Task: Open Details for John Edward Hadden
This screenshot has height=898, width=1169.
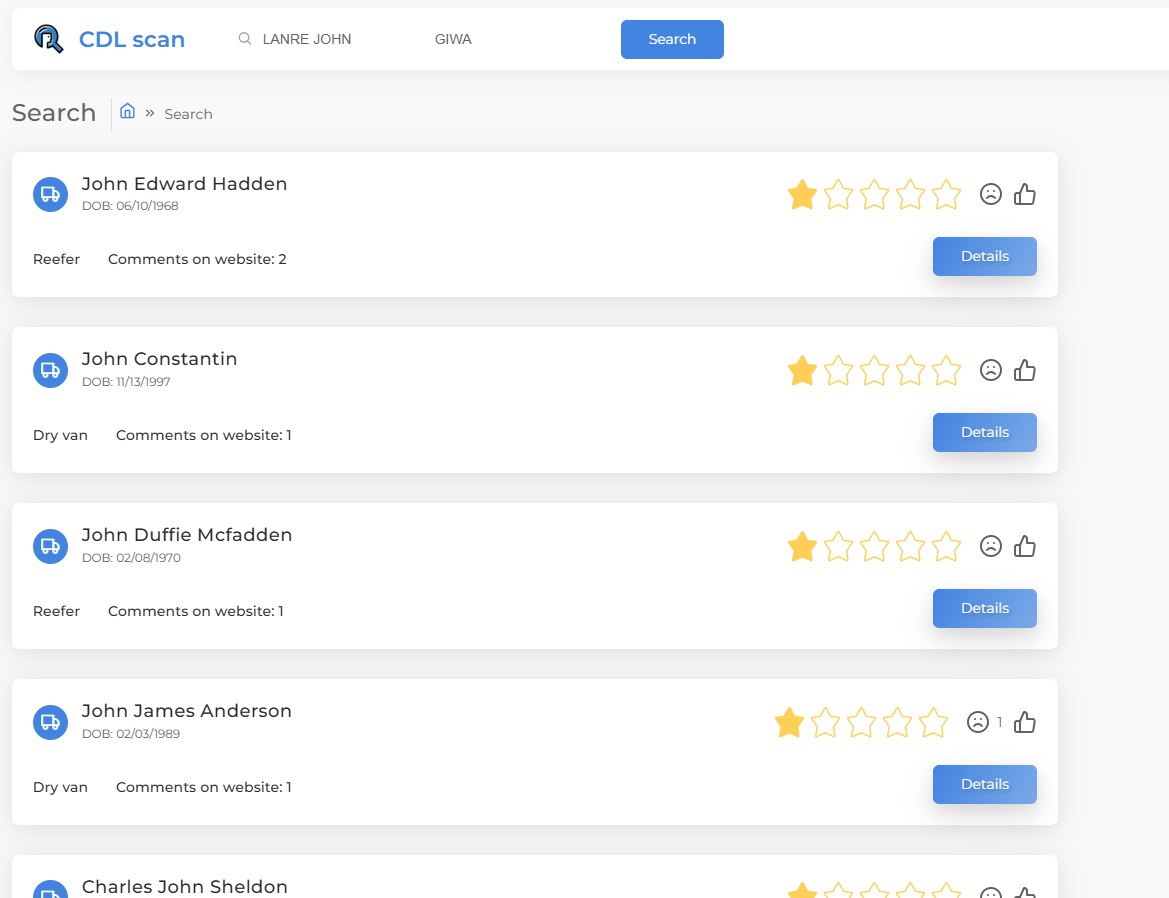Action: tap(984, 256)
